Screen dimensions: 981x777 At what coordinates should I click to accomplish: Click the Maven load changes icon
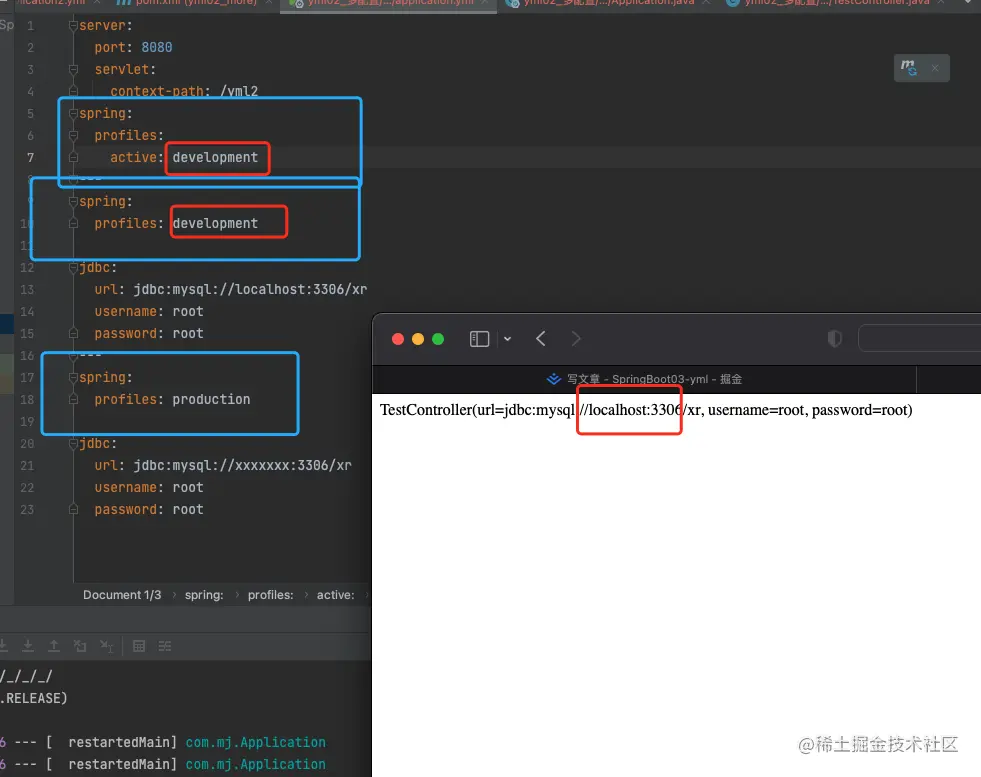(908, 68)
